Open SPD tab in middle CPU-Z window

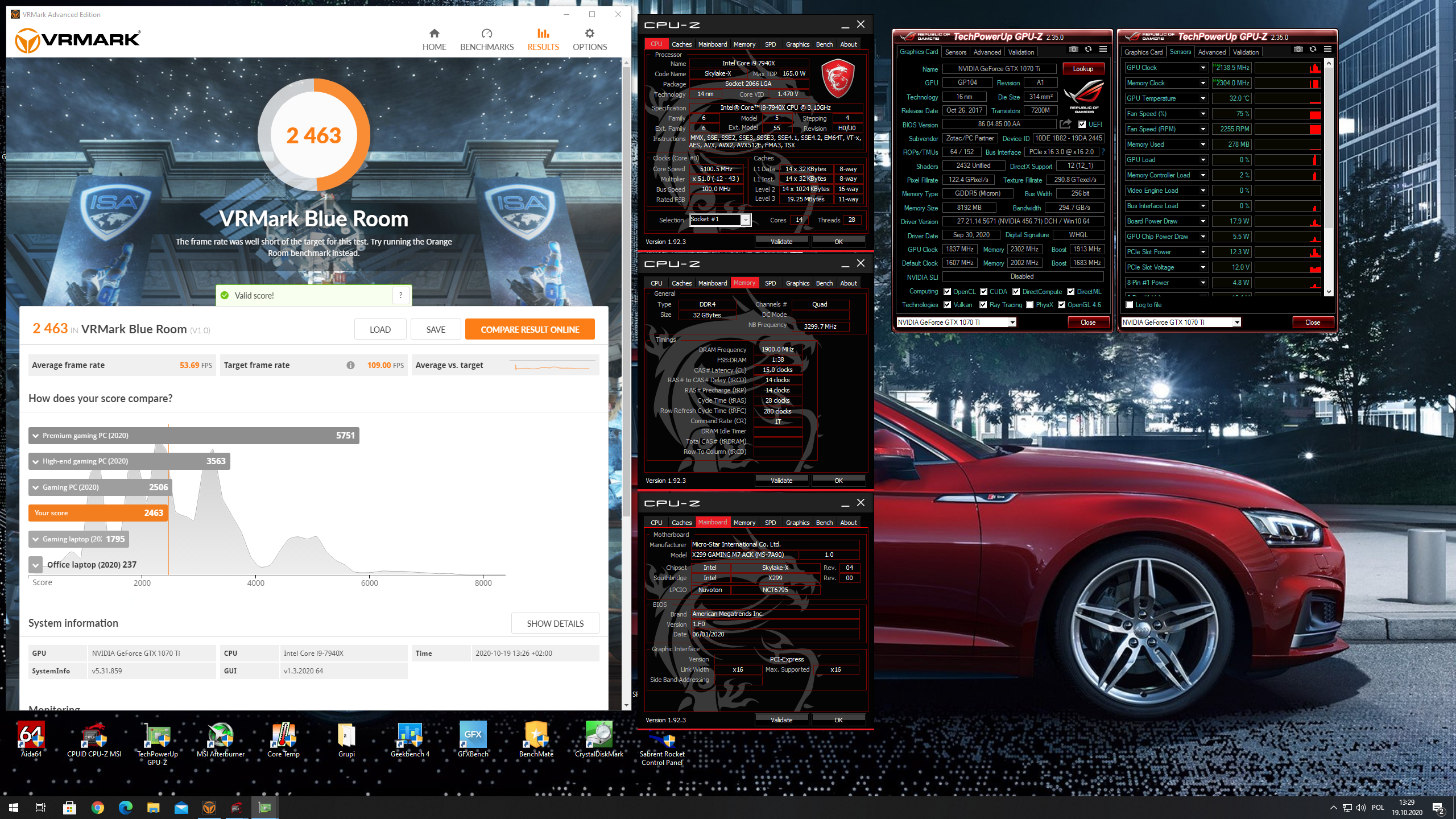[770, 283]
